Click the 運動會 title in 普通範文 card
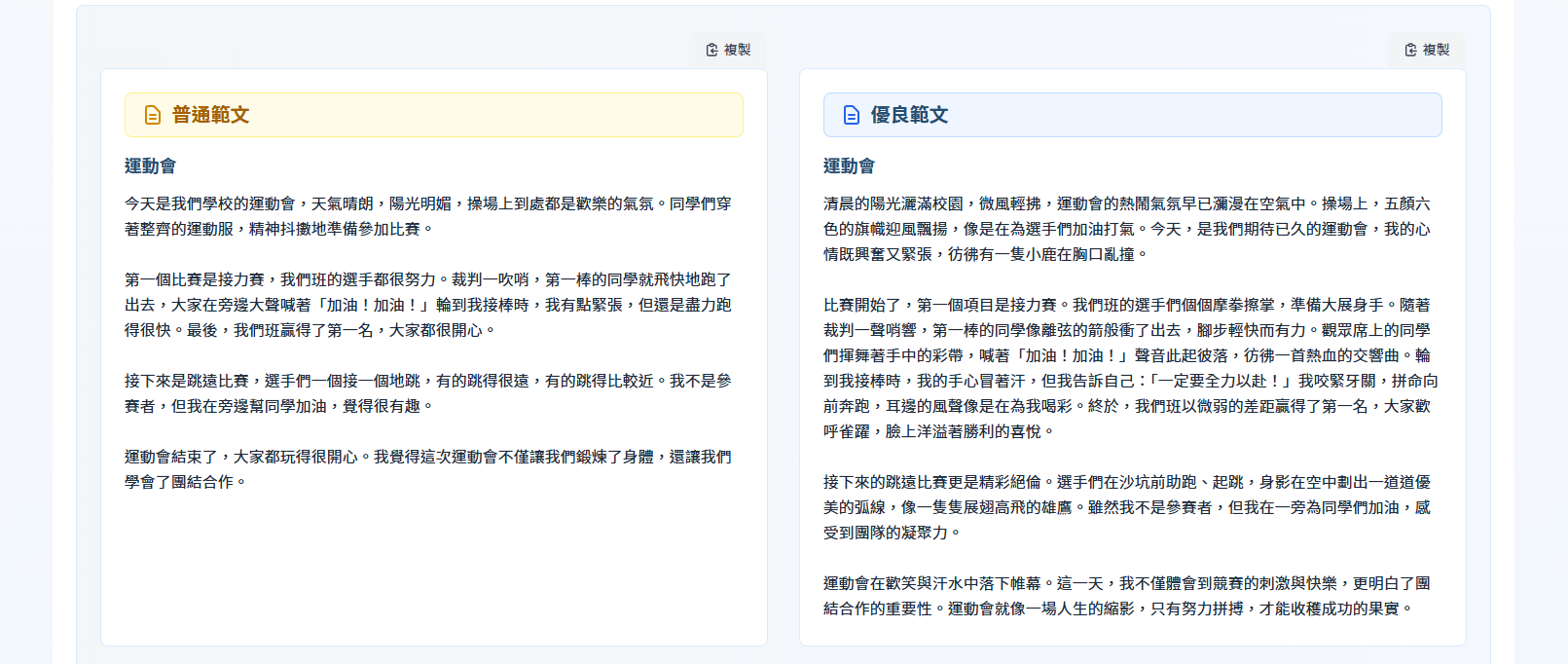This screenshot has height=664, width=1568. tap(150, 166)
